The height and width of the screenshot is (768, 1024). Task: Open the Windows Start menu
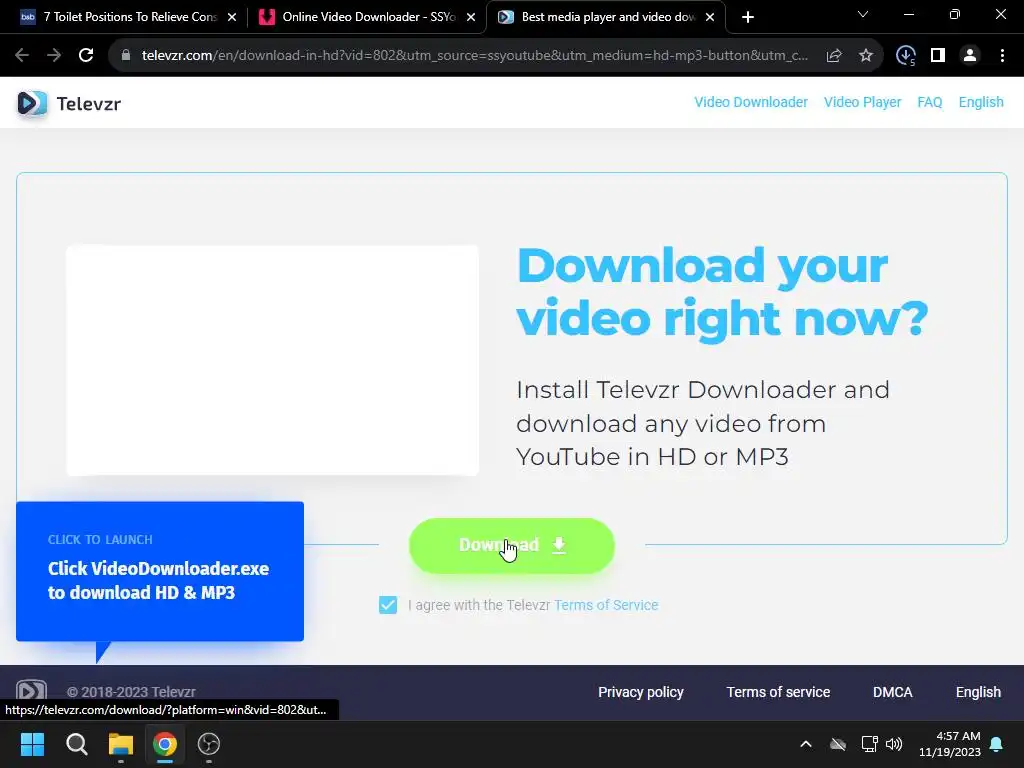tap(32, 744)
